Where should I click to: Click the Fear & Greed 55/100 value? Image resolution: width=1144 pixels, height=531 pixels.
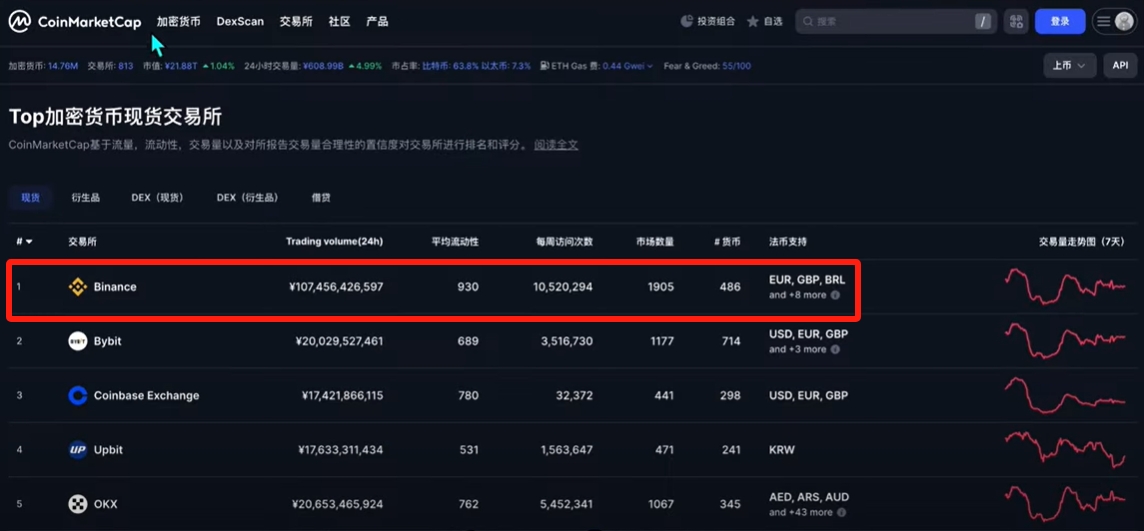736,66
